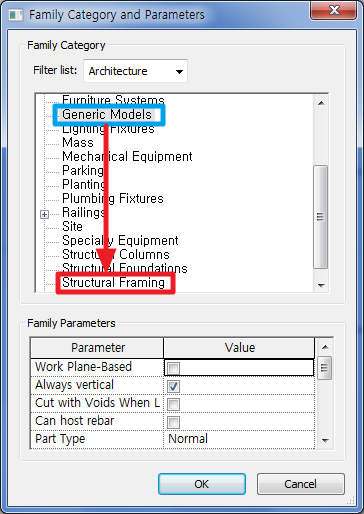The width and height of the screenshot is (364, 514).
Task: Click category list scroll-up arrow
Action: click(x=321, y=103)
